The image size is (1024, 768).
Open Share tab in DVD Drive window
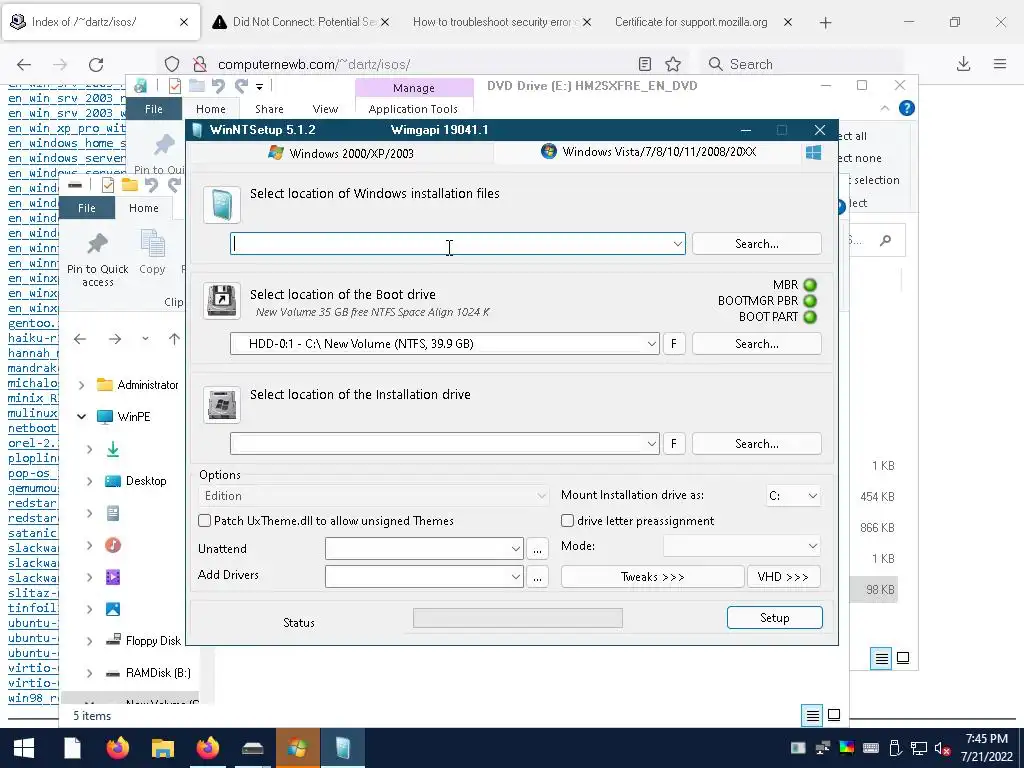tap(269, 109)
